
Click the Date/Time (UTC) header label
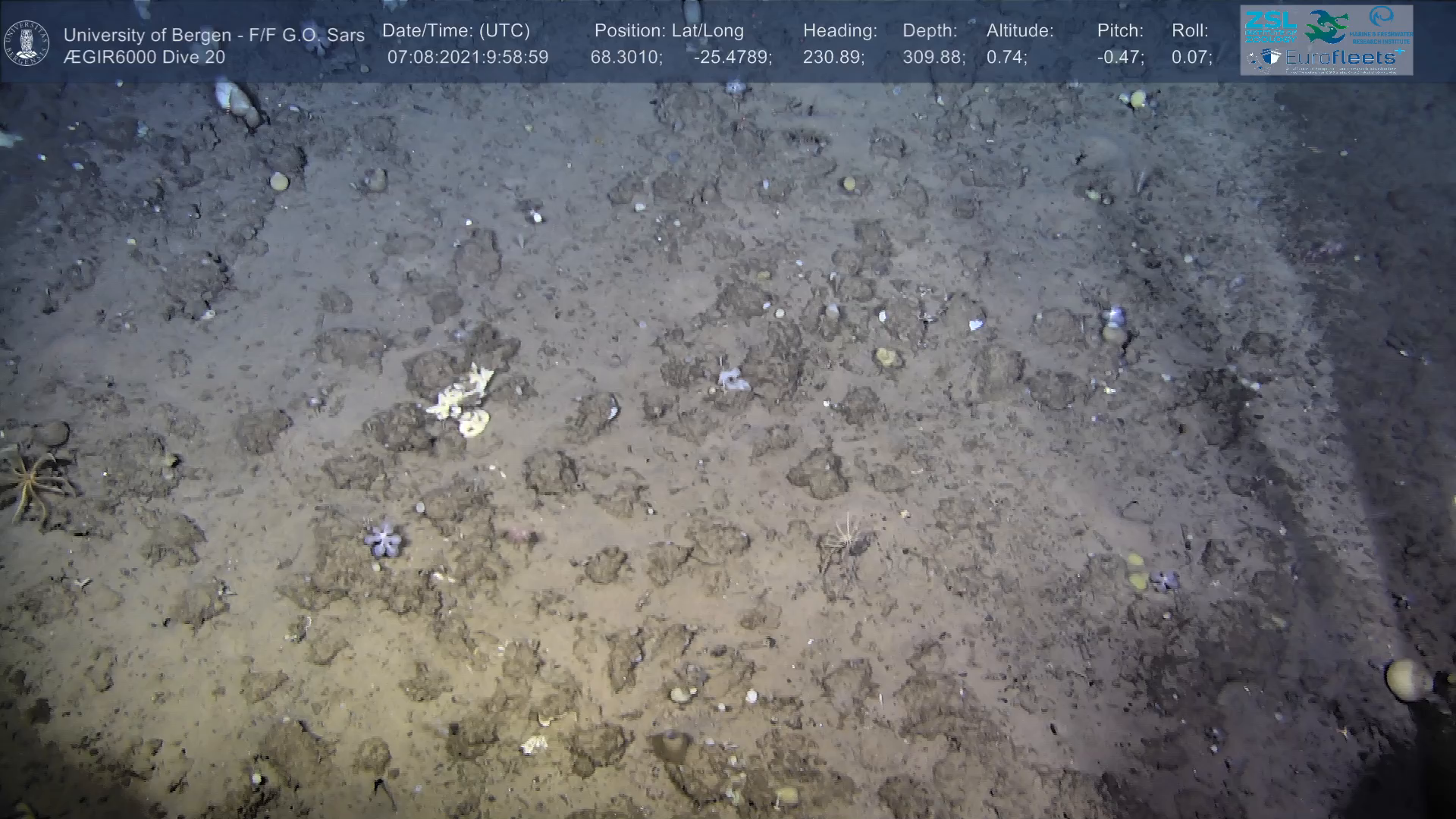coord(456,31)
